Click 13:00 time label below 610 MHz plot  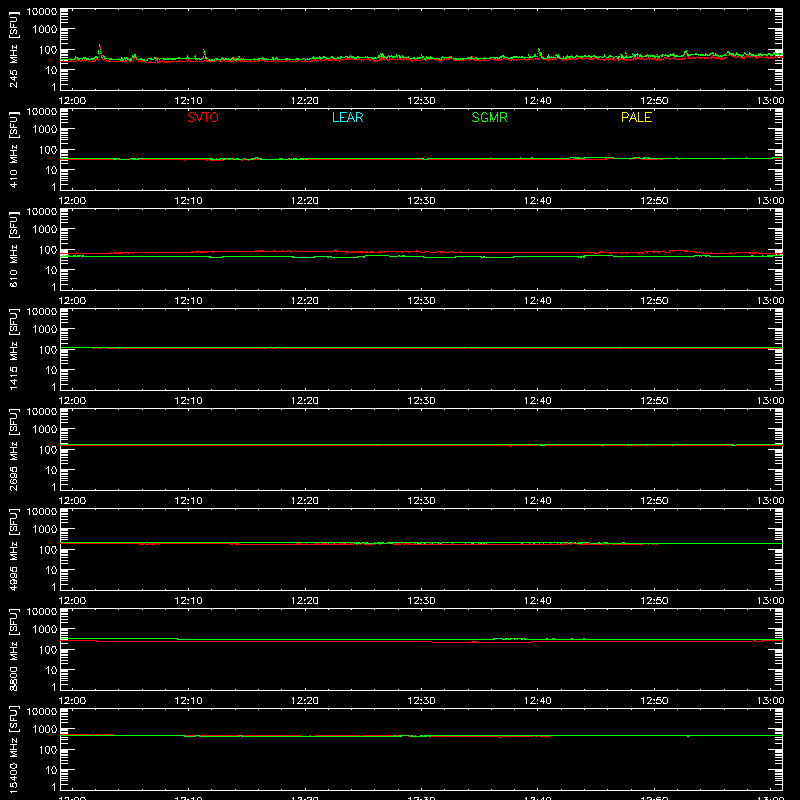tap(770, 301)
